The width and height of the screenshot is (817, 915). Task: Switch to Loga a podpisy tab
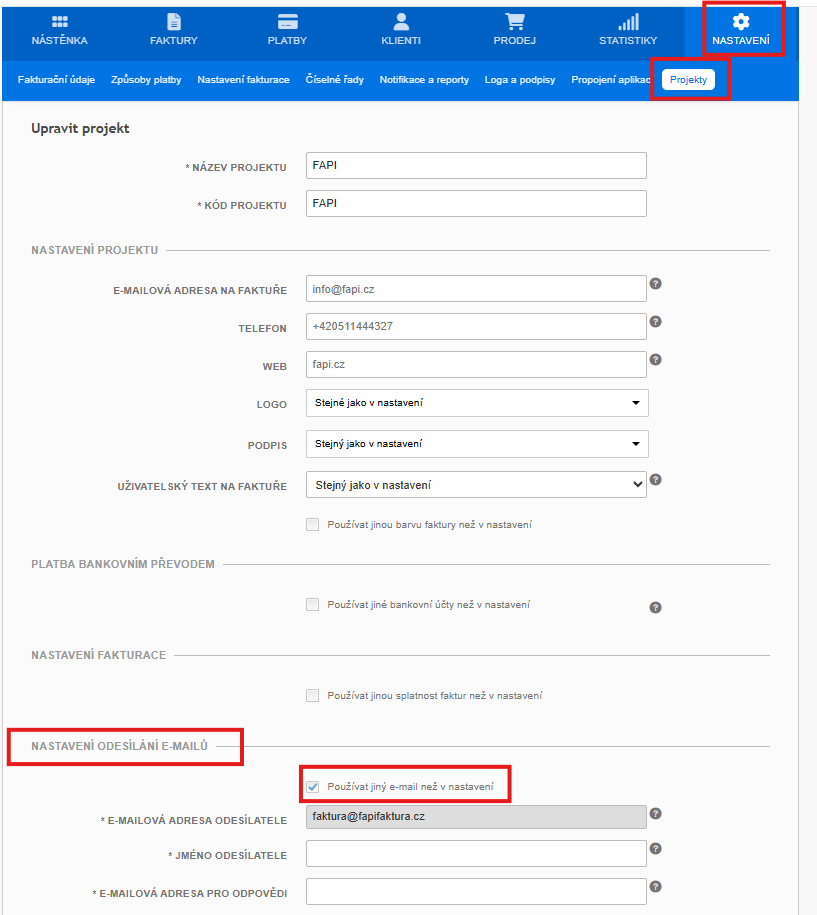pos(520,80)
